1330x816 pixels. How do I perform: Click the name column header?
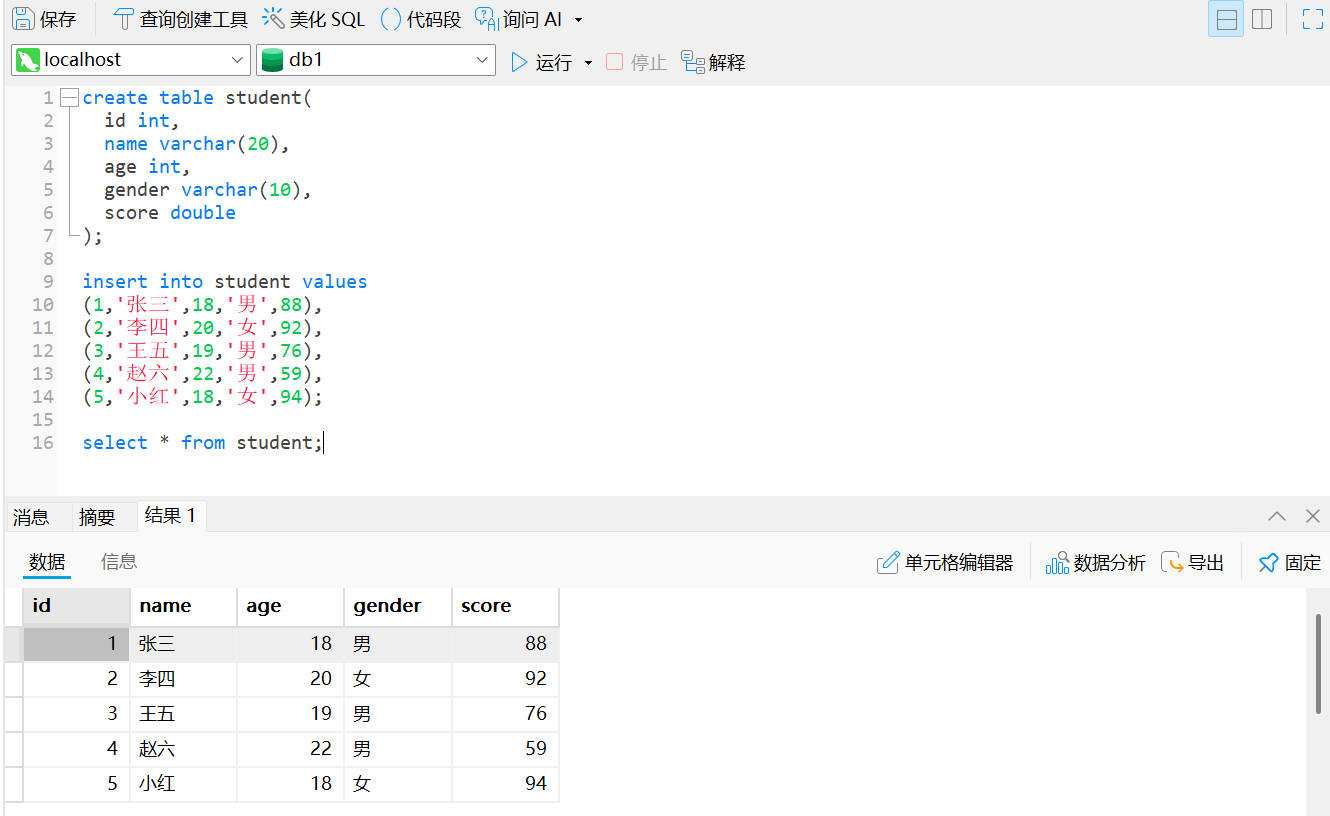[x=184, y=606]
